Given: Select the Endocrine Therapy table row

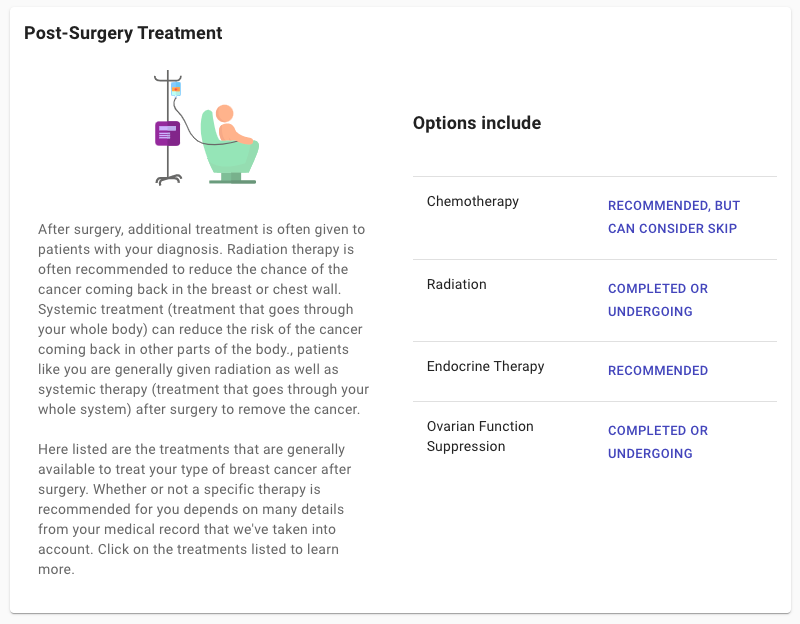Looking at the screenshot, I should (594, 371).
